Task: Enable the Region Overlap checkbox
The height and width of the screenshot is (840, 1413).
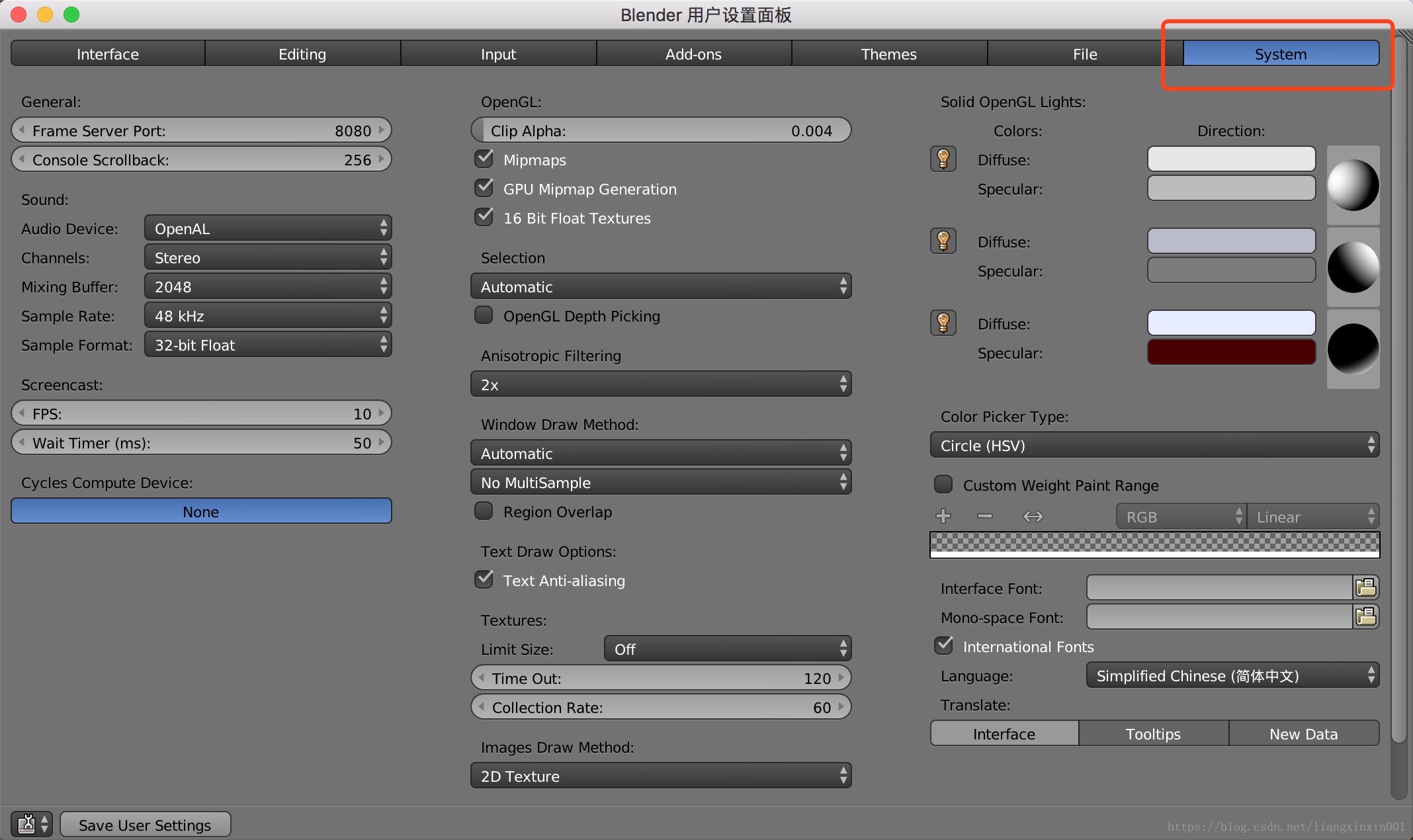Action: (x=484, y=511)
